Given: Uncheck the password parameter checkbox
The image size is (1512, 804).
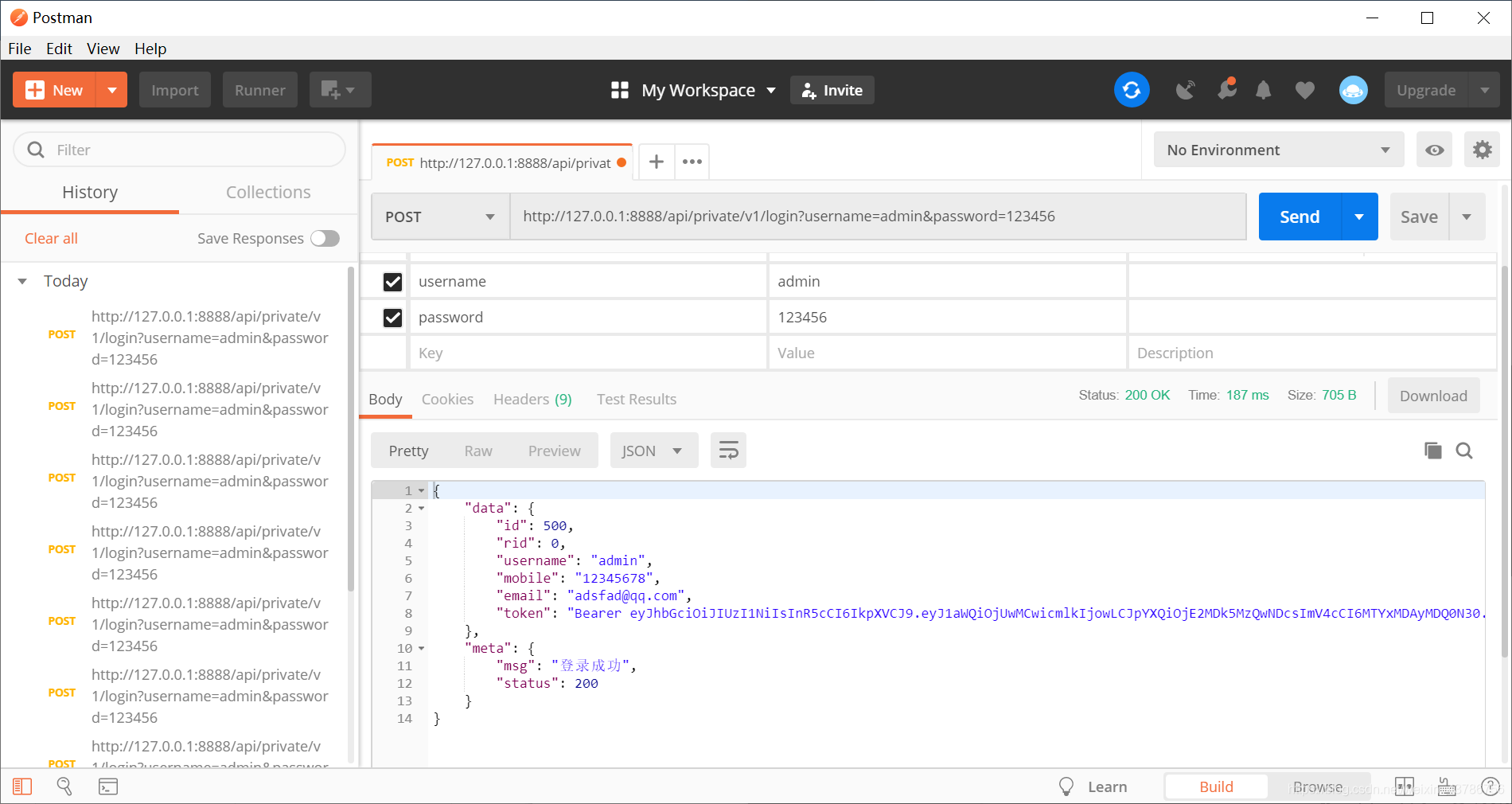Looking at the screenshot, I should [x=392, y=318].
